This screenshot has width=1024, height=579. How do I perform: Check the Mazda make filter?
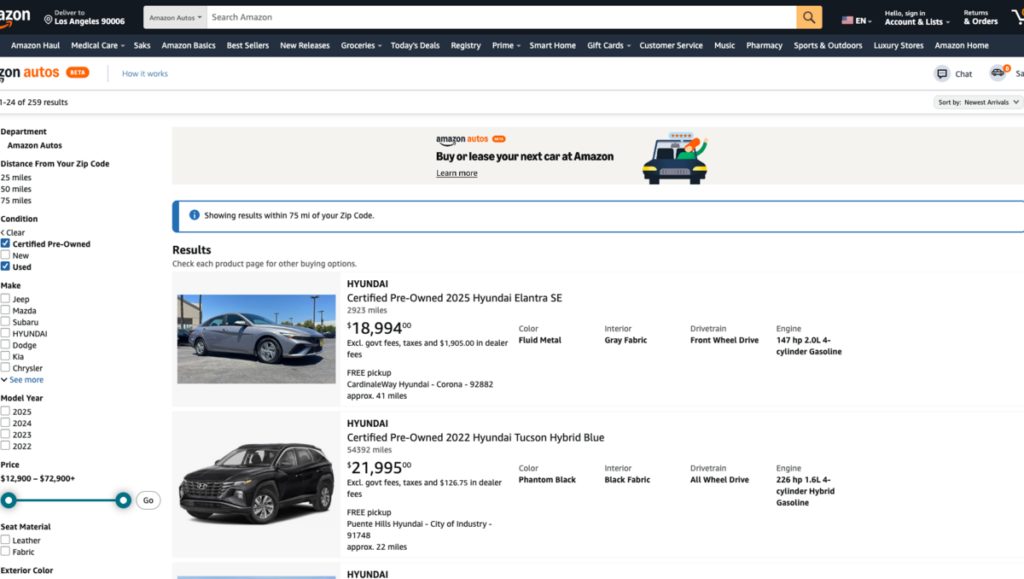click(5, 310)
